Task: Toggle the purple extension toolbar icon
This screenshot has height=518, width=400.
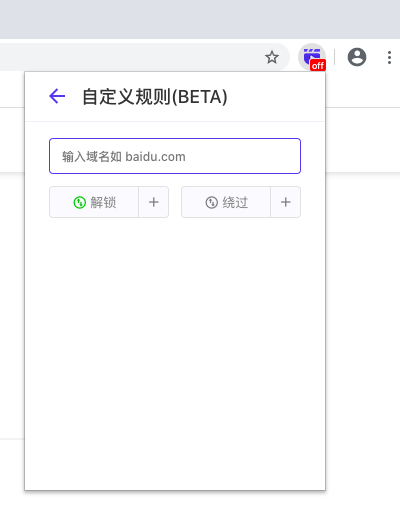Action: (x=312, y=57)
